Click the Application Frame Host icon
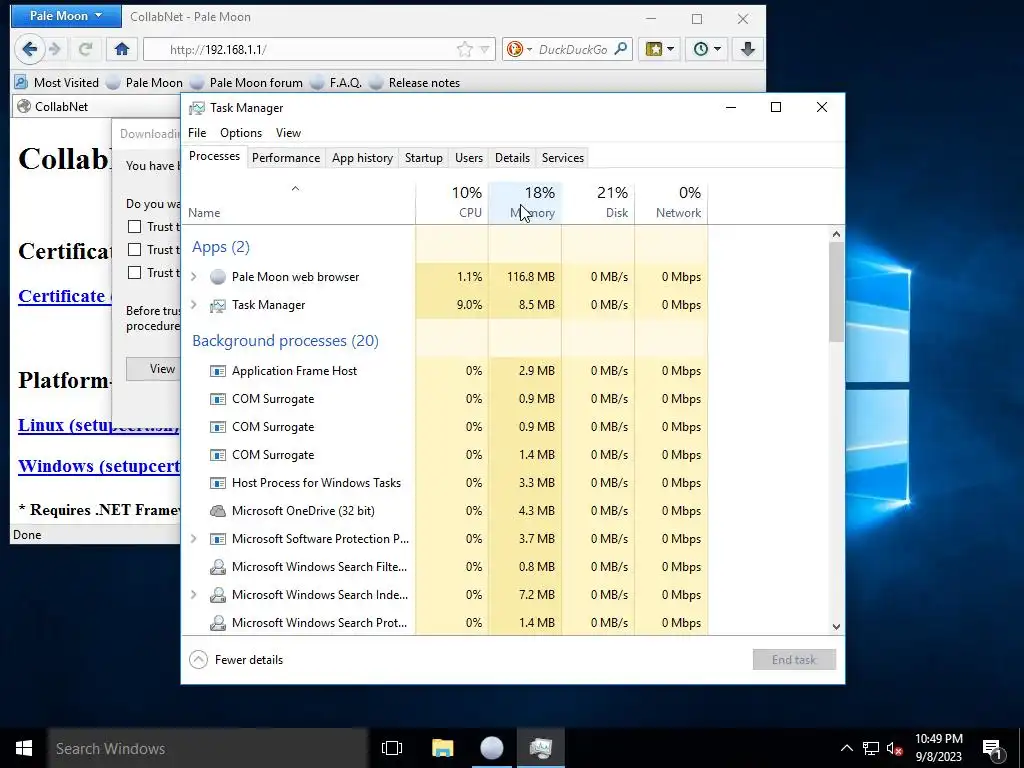 pyautogui.click(x=217, y=371)
